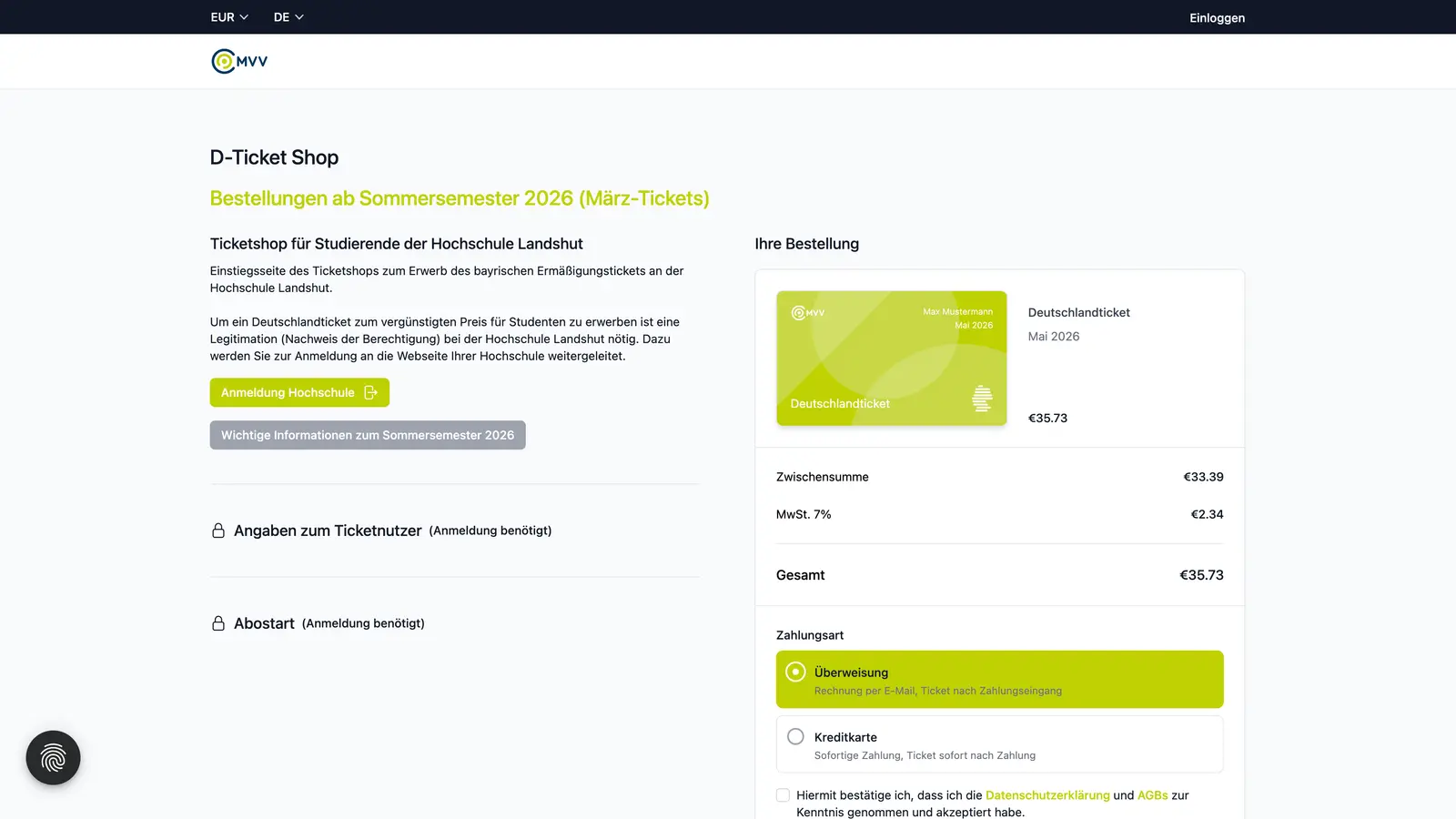Click the Gesamt total €35.73

tap(1201, 575)
